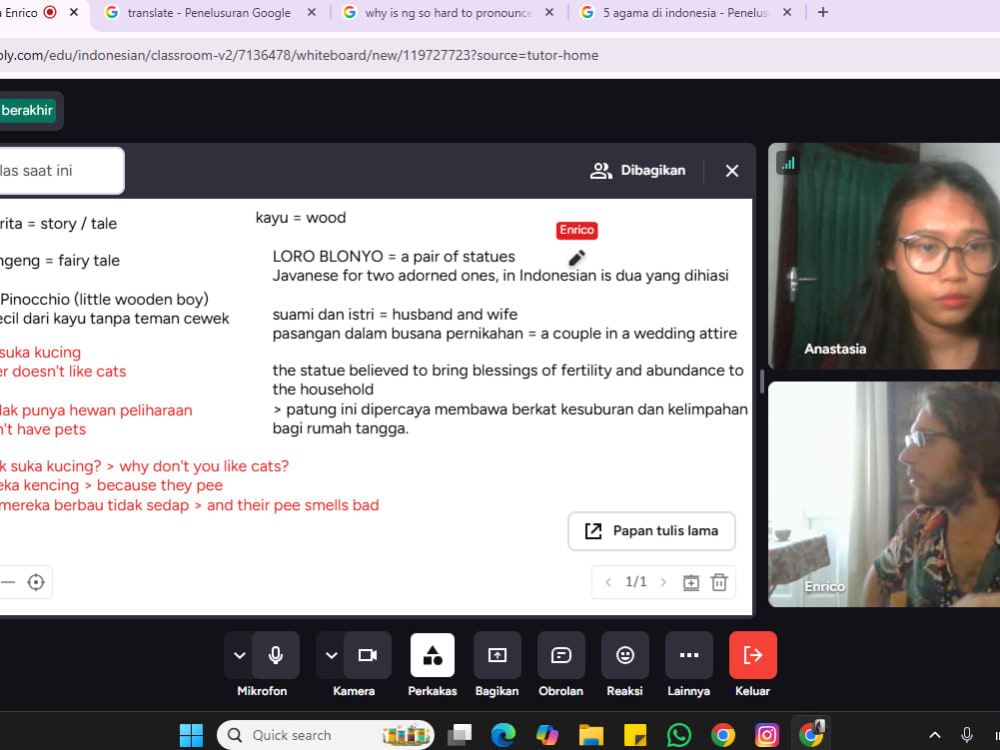
Task: Go to previous whiteboard page
Action: pyautogui.click(x=608, y=582)
